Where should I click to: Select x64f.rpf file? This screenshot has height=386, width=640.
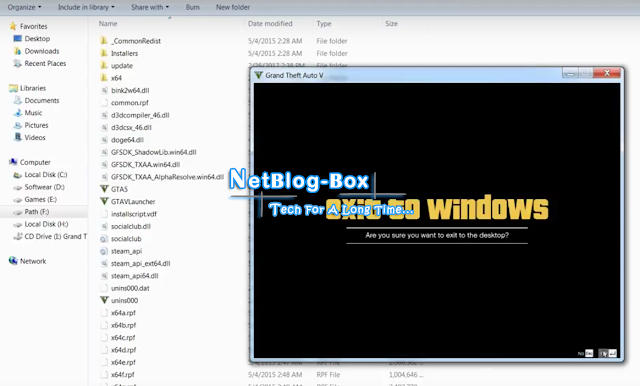click(122, 375)
